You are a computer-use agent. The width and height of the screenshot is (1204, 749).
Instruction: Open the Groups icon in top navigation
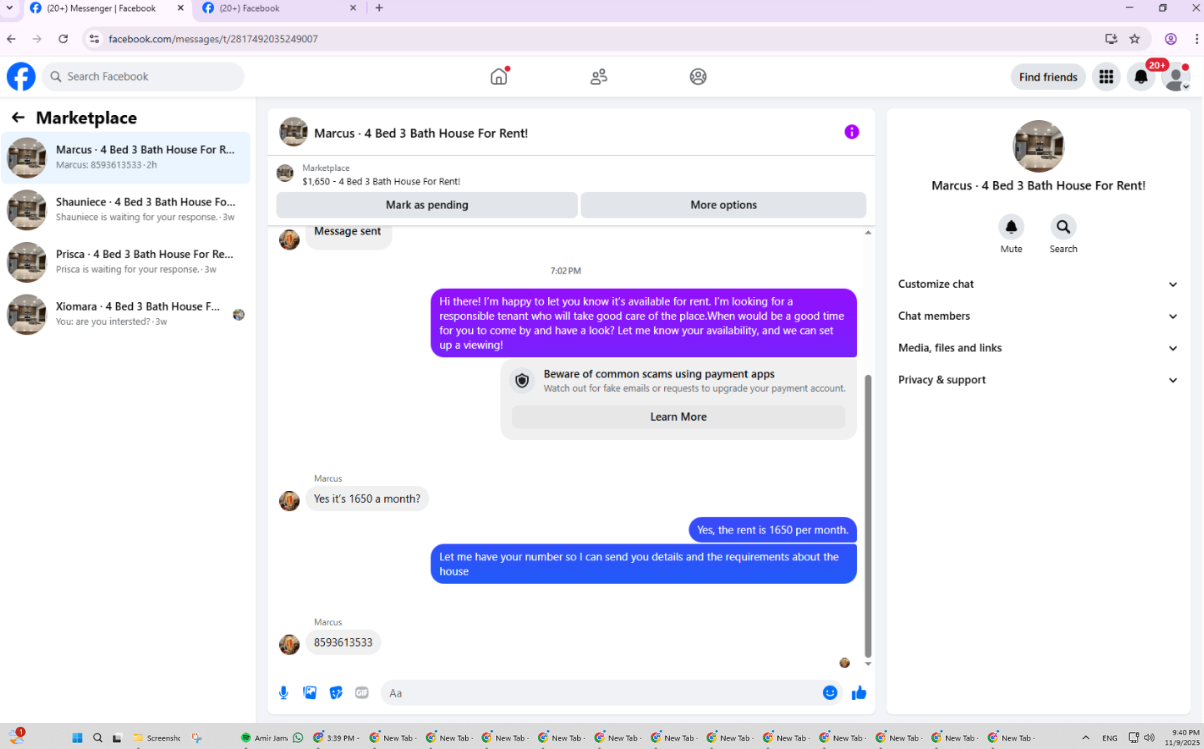698,76
